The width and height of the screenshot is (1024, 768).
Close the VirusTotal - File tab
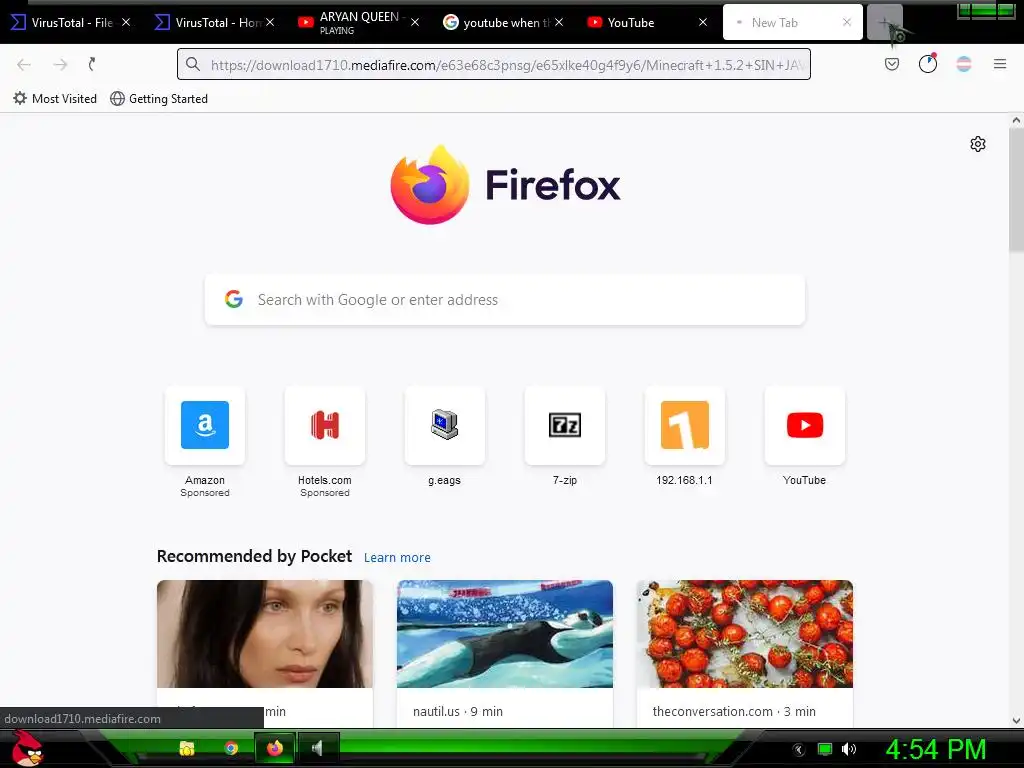(x=126, y=22)
